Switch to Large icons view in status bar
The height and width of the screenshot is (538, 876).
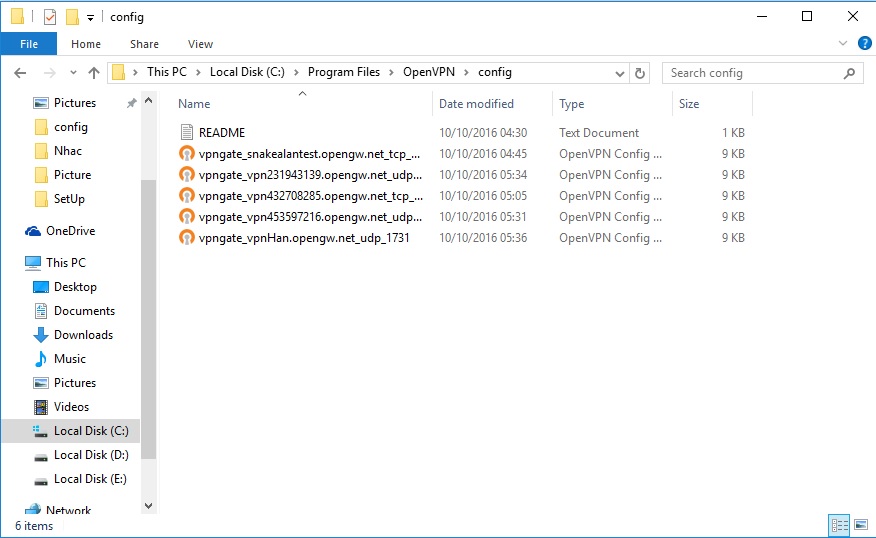(861, 525)
